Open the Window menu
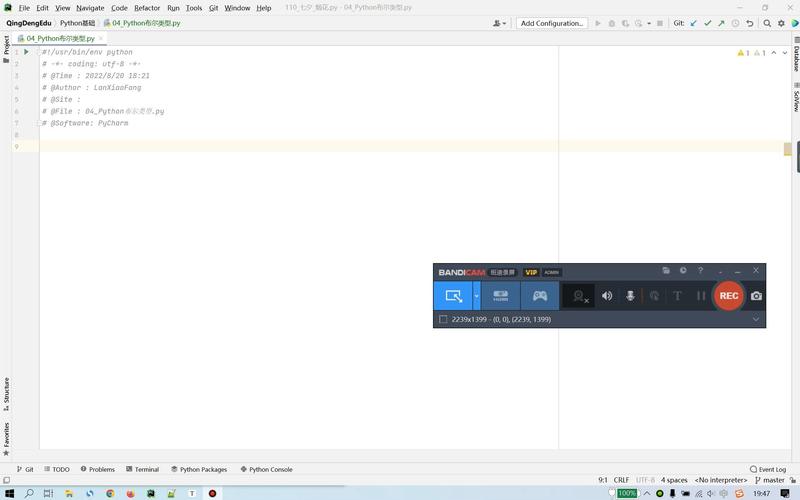The image size is (800, 500). pyautogui.click(x=237, y=8)
